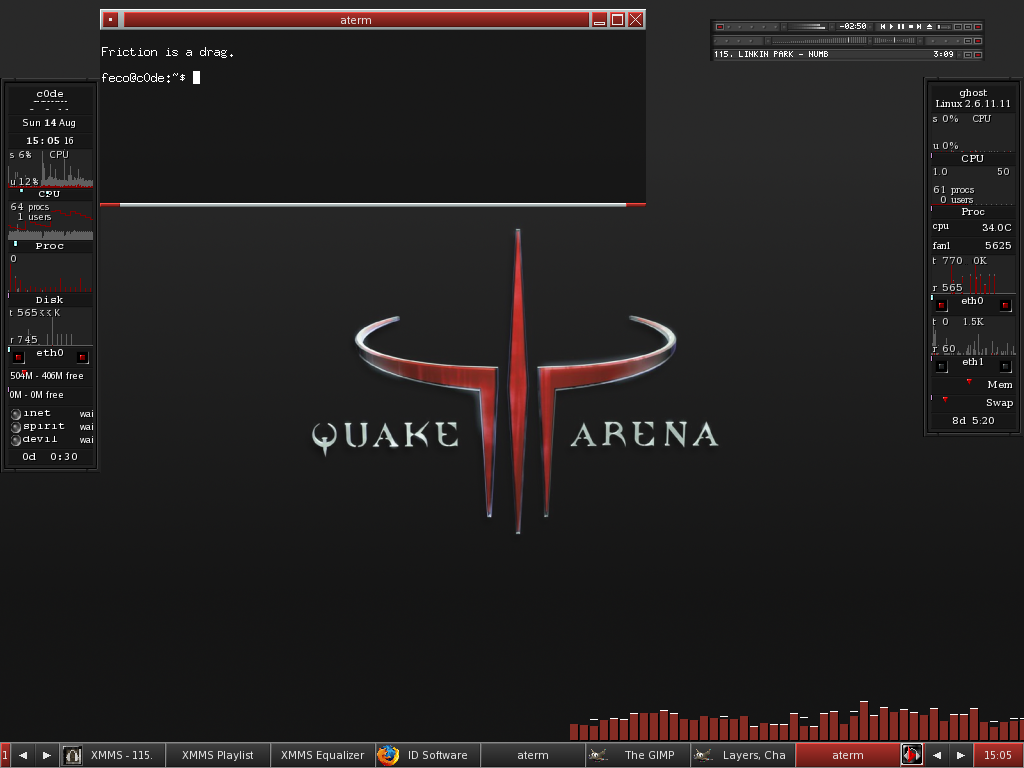Click right eth0 LED in c0de monitor
Image resolution: width=1024 pixels, height=768 pixels.
[82, 357]
